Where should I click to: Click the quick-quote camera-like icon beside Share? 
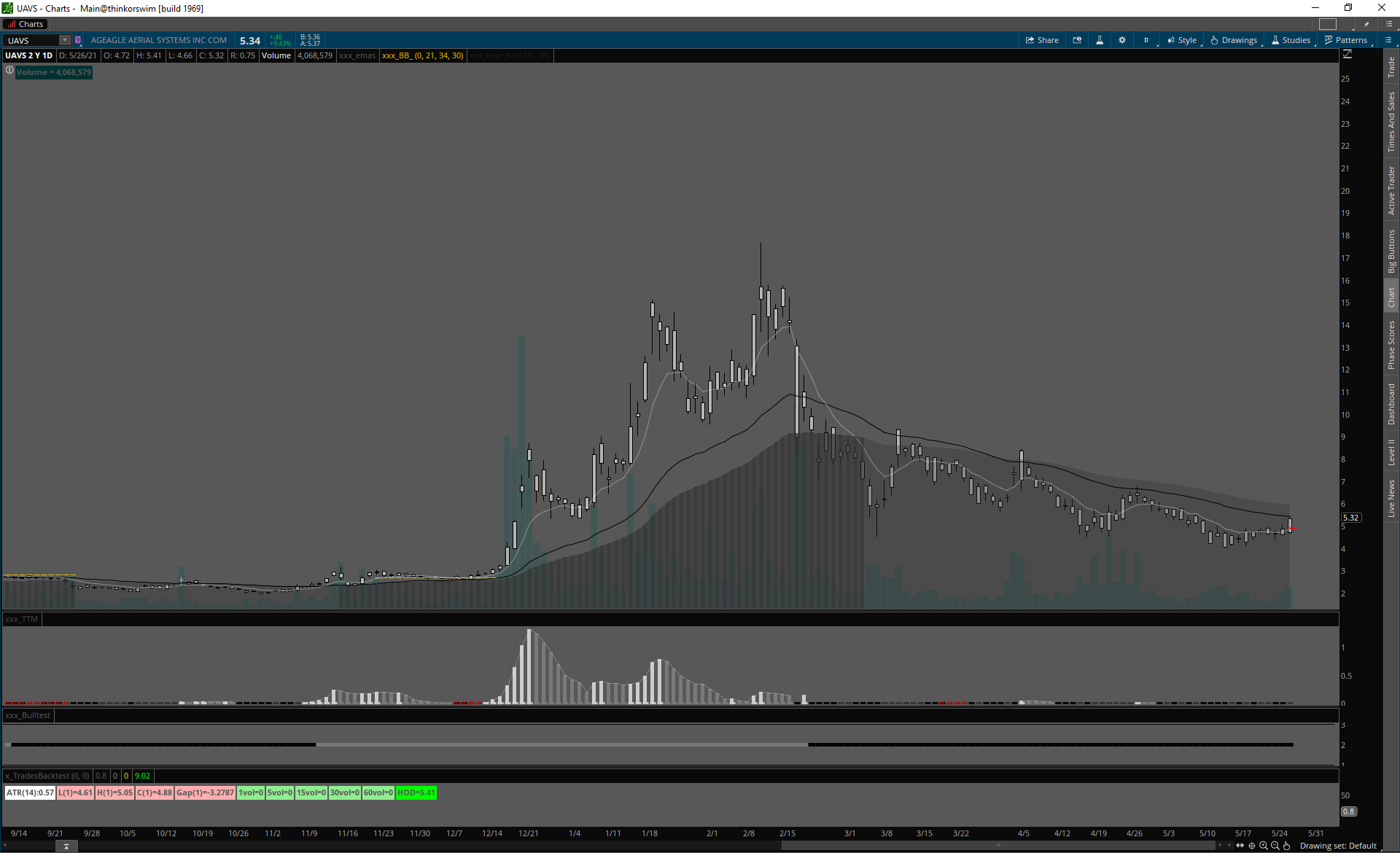(x=1077, y=40)
